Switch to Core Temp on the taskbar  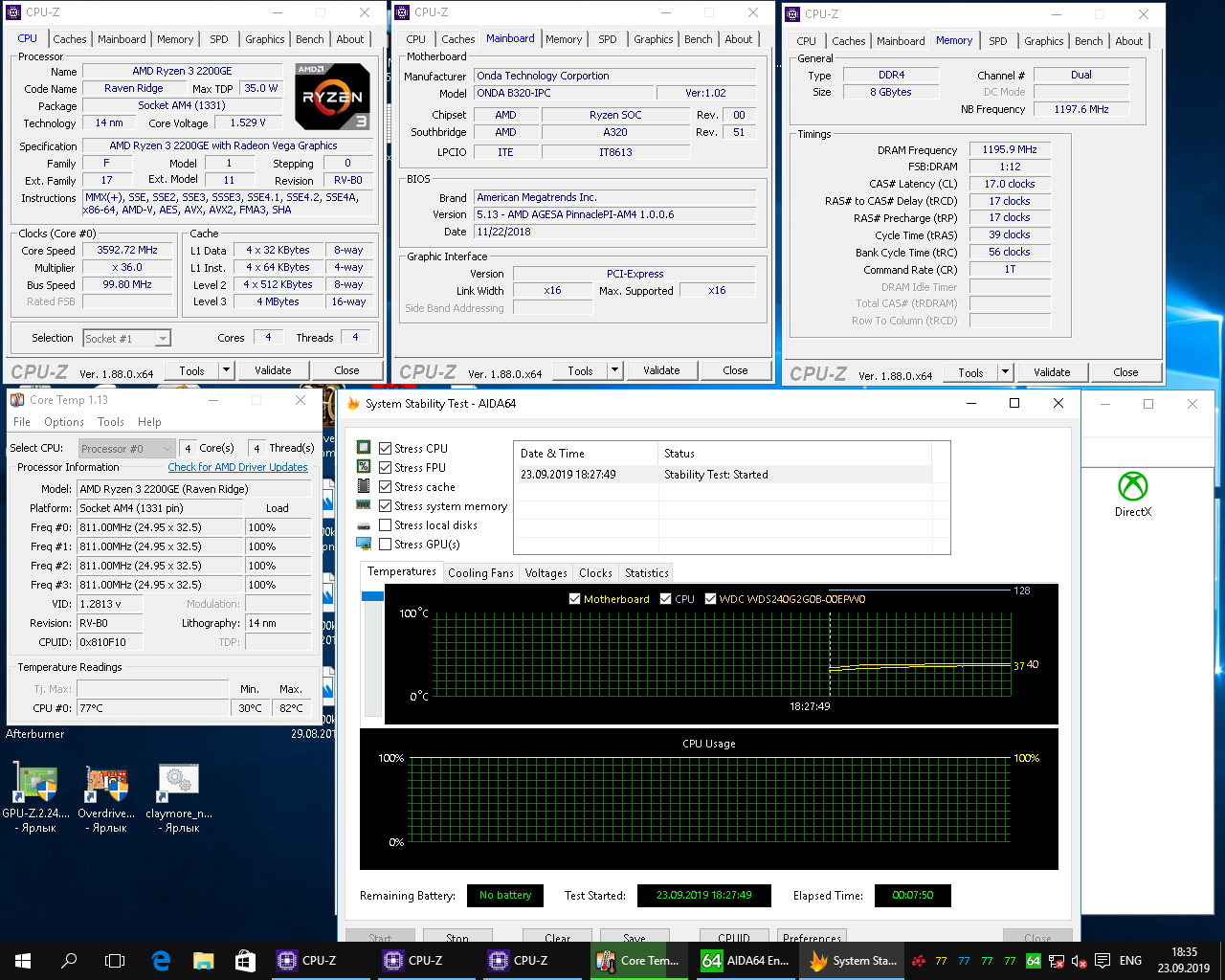[x=636, y=961]
